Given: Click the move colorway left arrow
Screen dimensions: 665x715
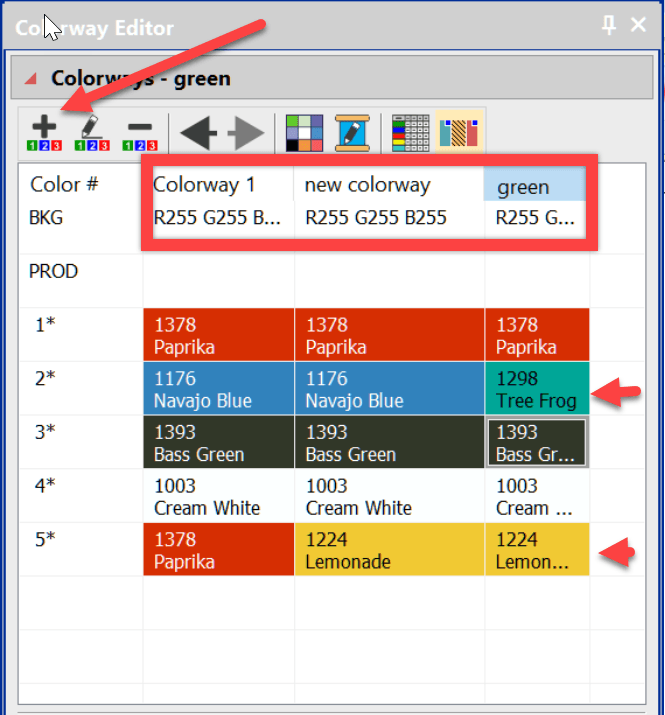Looking at the screenshot, I should click(x=197, y=133).
